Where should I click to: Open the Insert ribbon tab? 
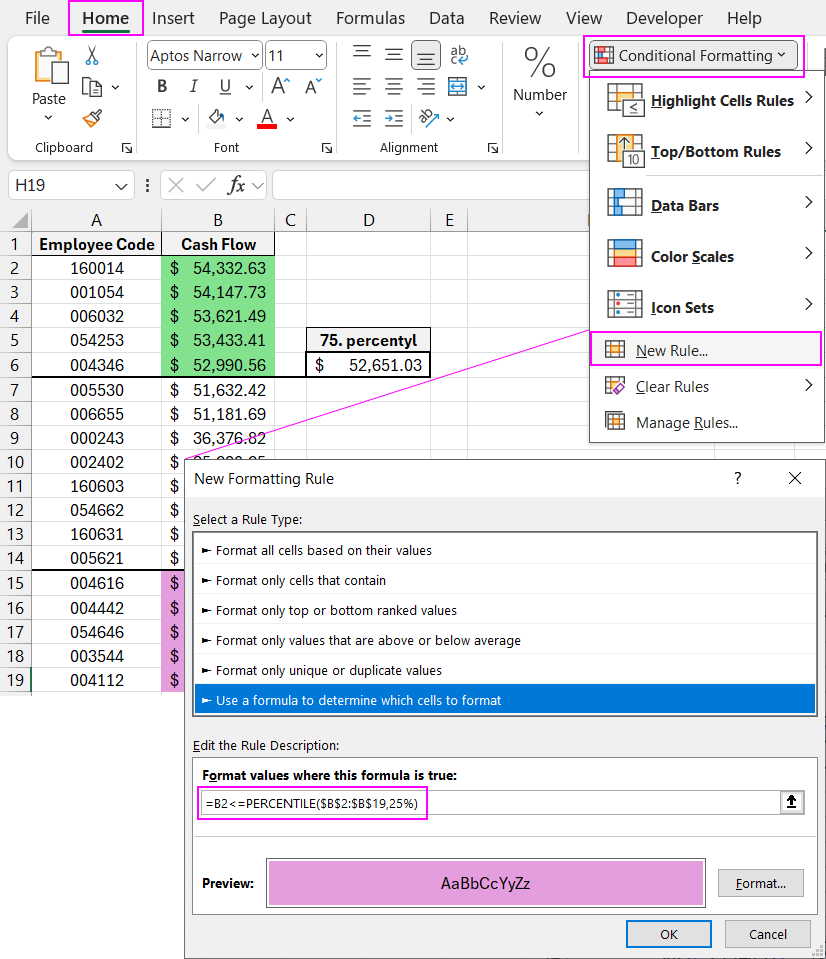click(173, 18)
